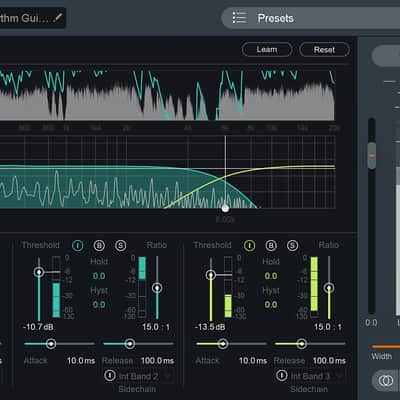Click the -10.7 dB threshold readout

[38, 327]
